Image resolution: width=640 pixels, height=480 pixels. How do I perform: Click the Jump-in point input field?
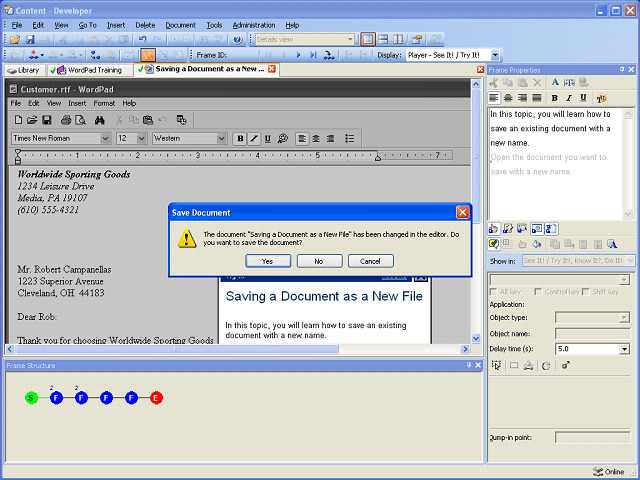coord(593,438)
